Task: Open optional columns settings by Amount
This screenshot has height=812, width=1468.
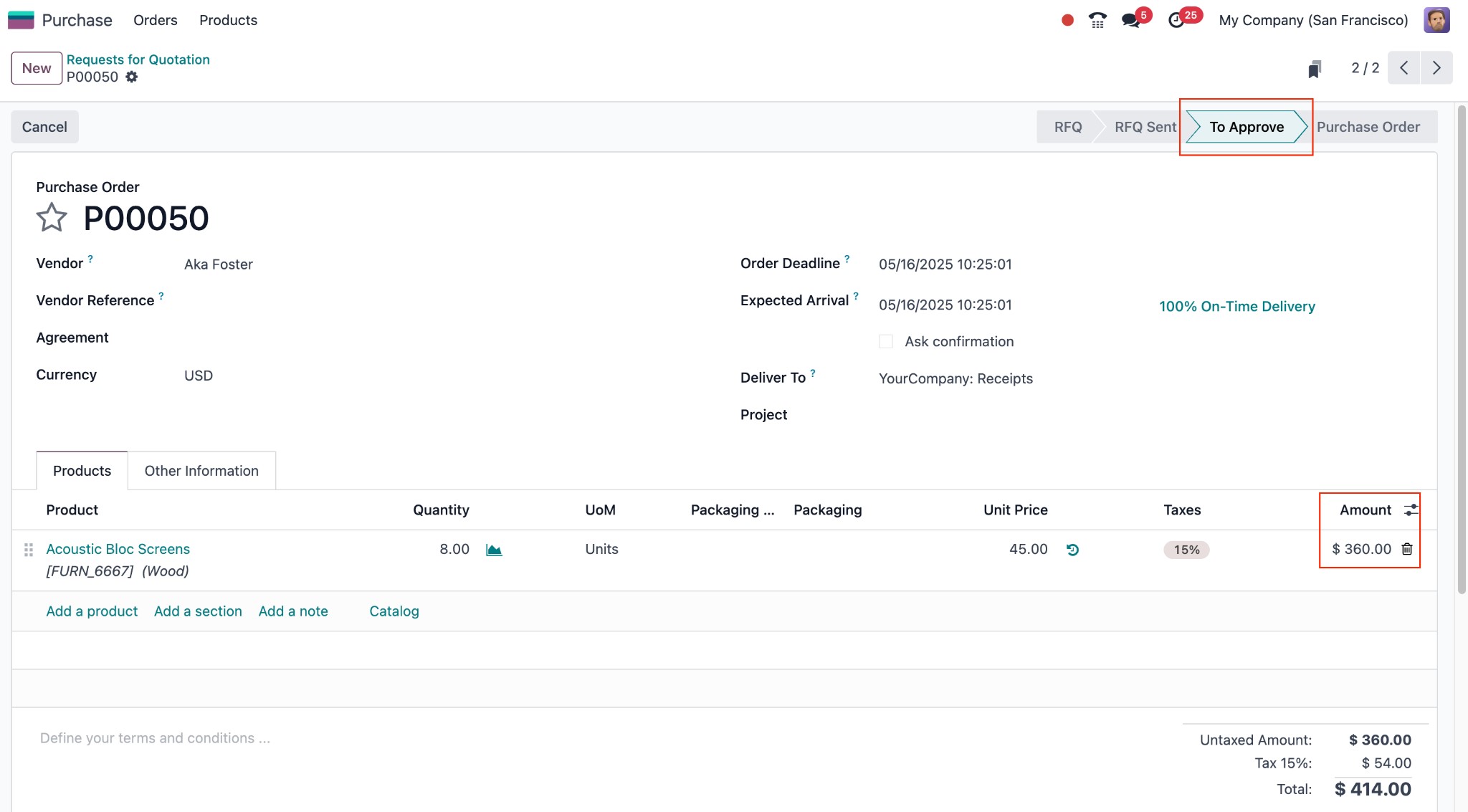Action: pos(1411,510)
